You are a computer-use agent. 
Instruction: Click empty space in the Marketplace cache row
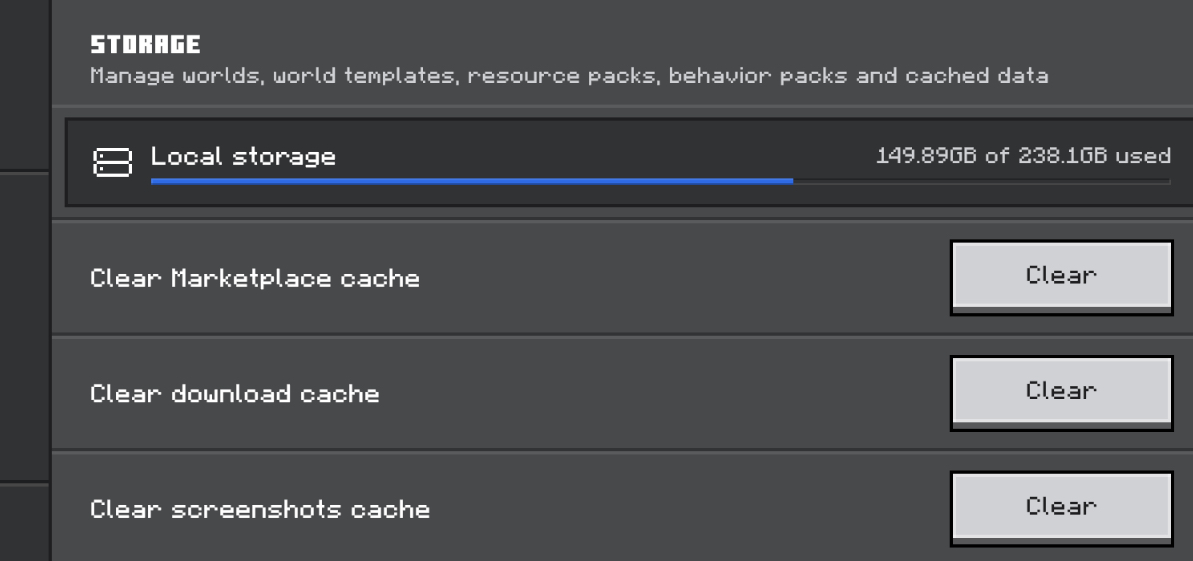click(x=685, y=278)
